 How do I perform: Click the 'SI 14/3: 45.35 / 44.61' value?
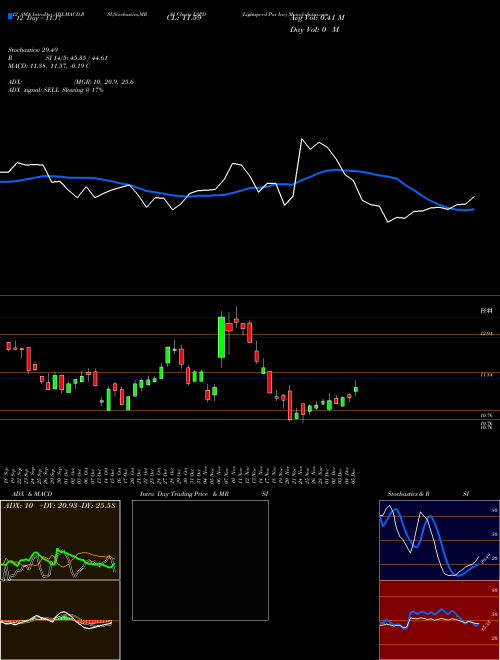[77, 58]
